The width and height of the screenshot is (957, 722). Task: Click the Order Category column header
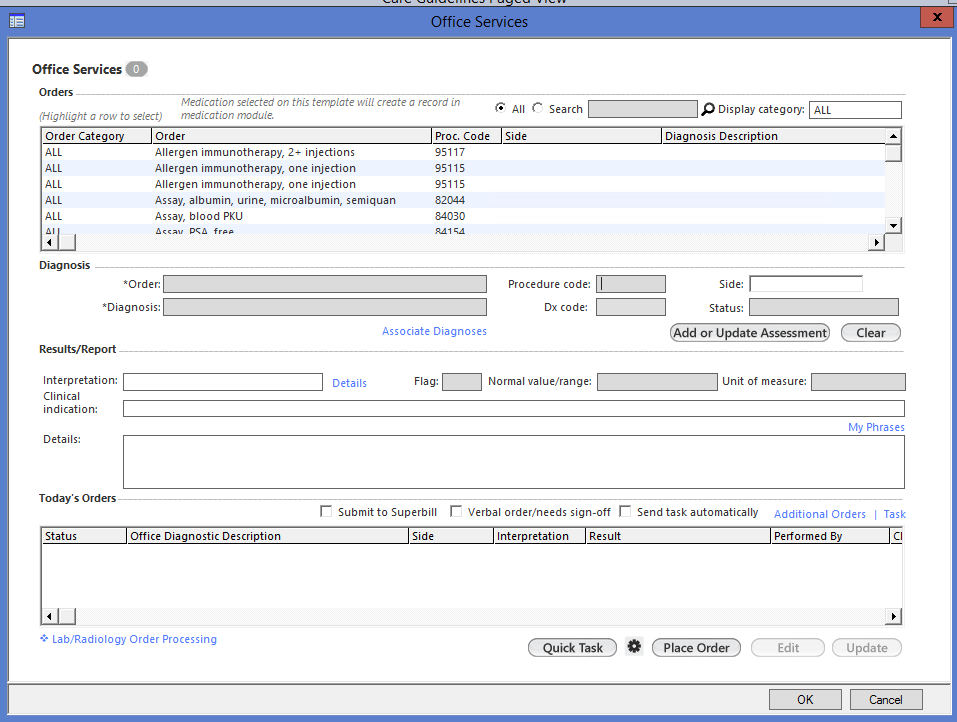96,136
